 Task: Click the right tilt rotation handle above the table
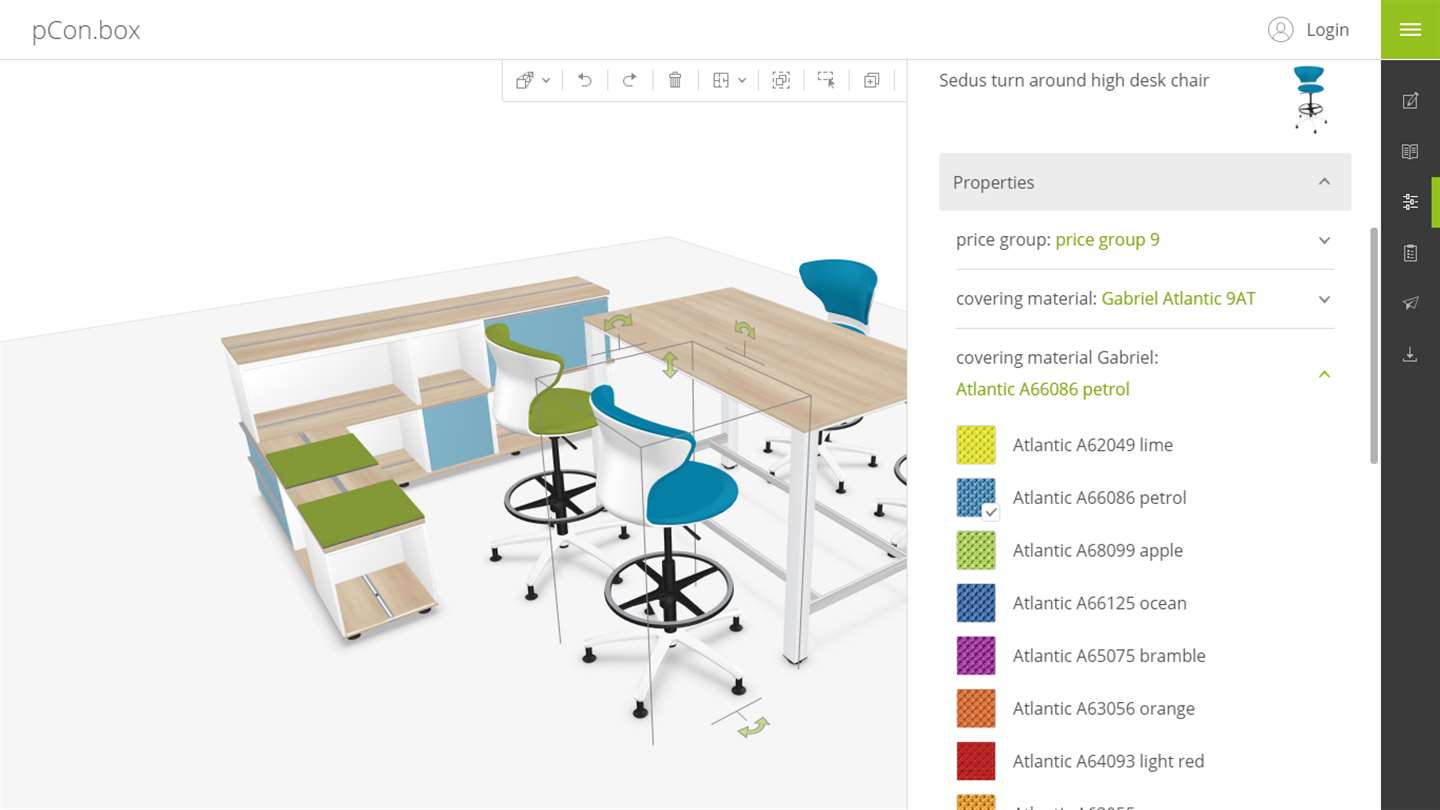pos(744,329)
